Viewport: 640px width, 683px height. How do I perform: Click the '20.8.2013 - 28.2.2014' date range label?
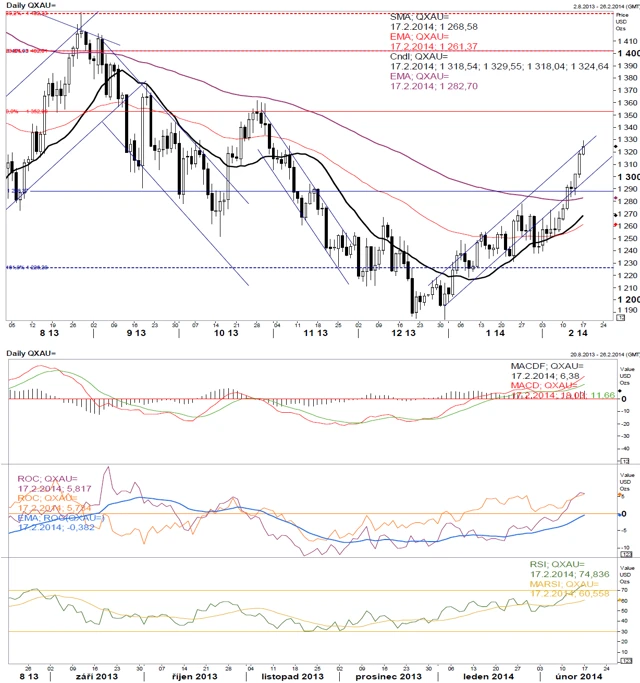[x=605, y=355]
